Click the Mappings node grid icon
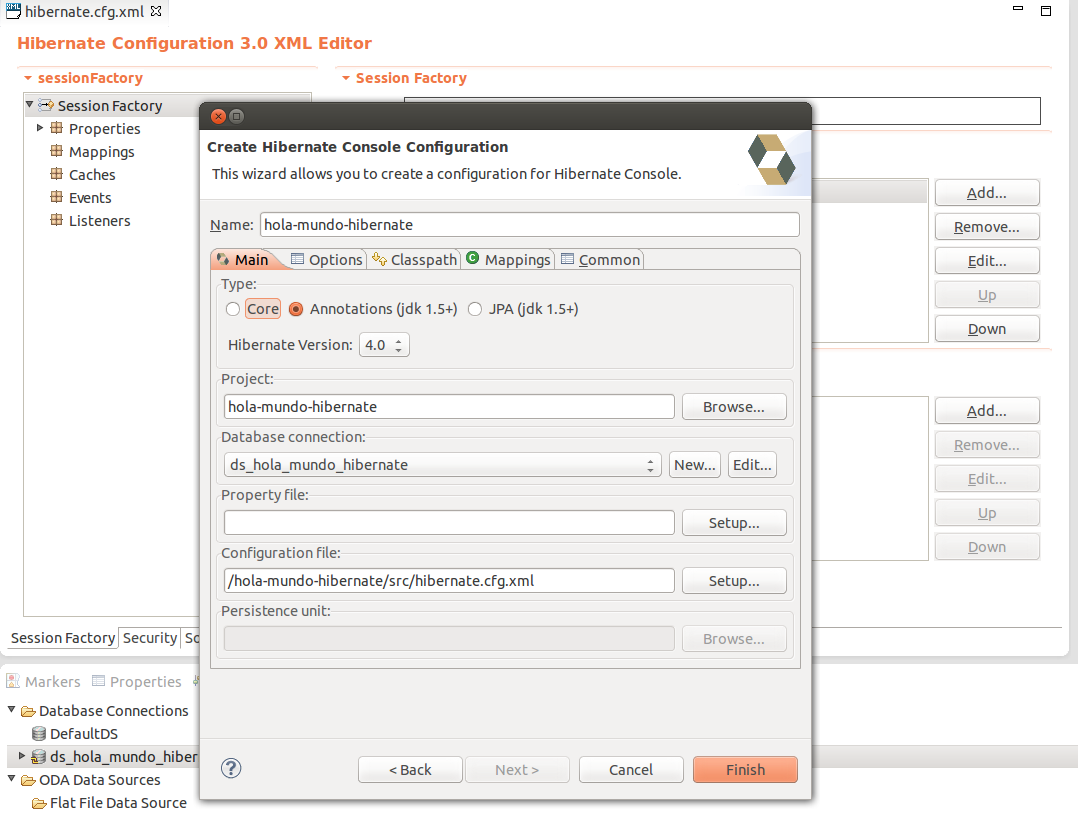1078x814 pixels. click(56, 151)
